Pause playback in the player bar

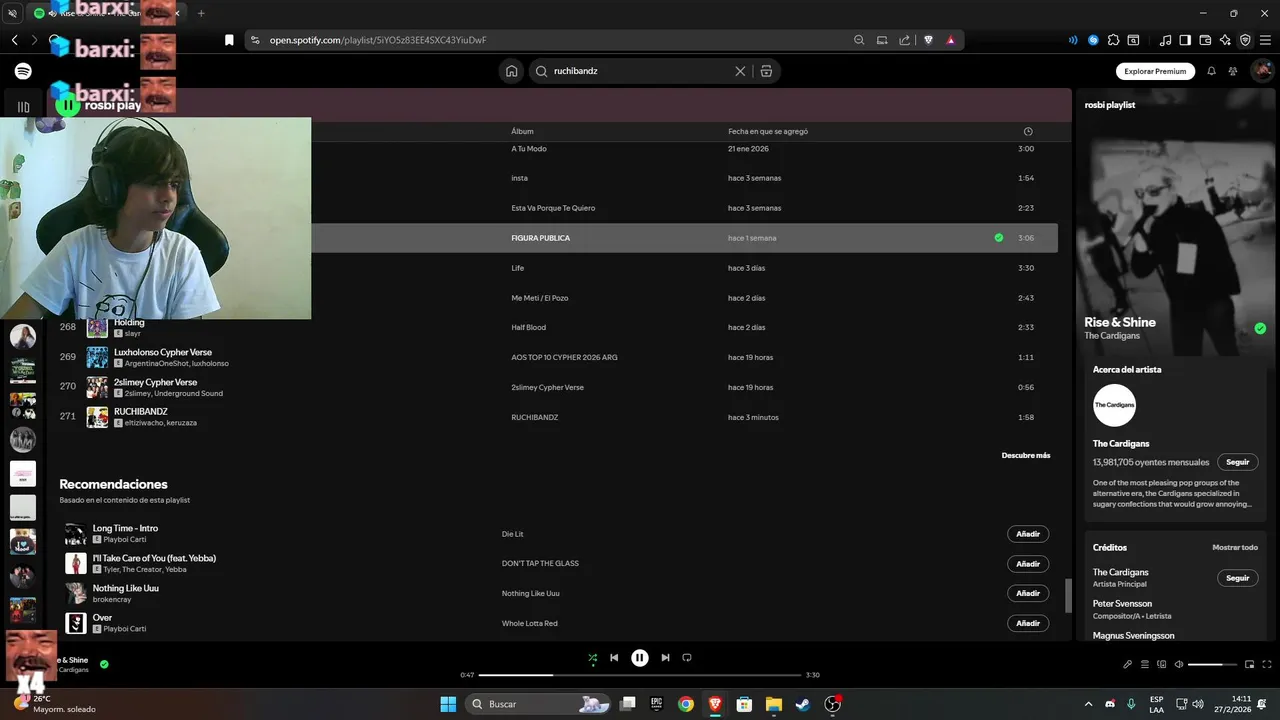click(x=640, y=658)
